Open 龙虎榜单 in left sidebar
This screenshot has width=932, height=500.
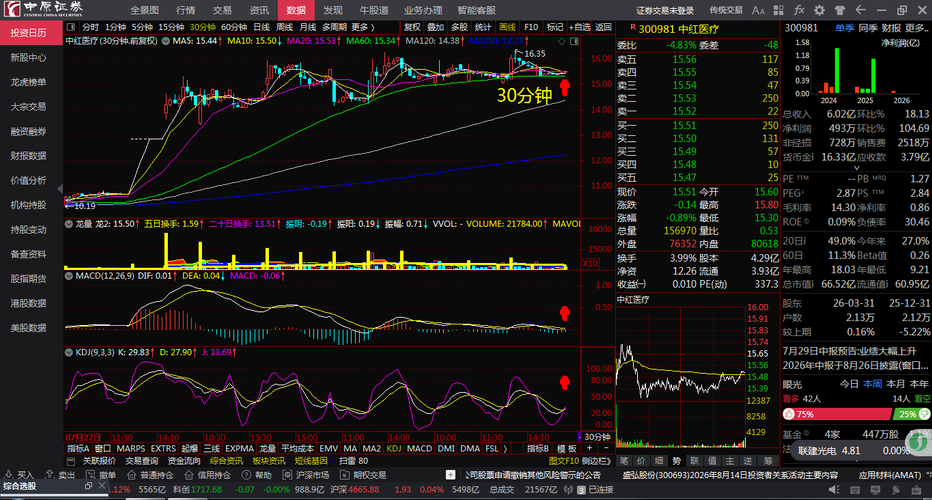click(29, 82)
